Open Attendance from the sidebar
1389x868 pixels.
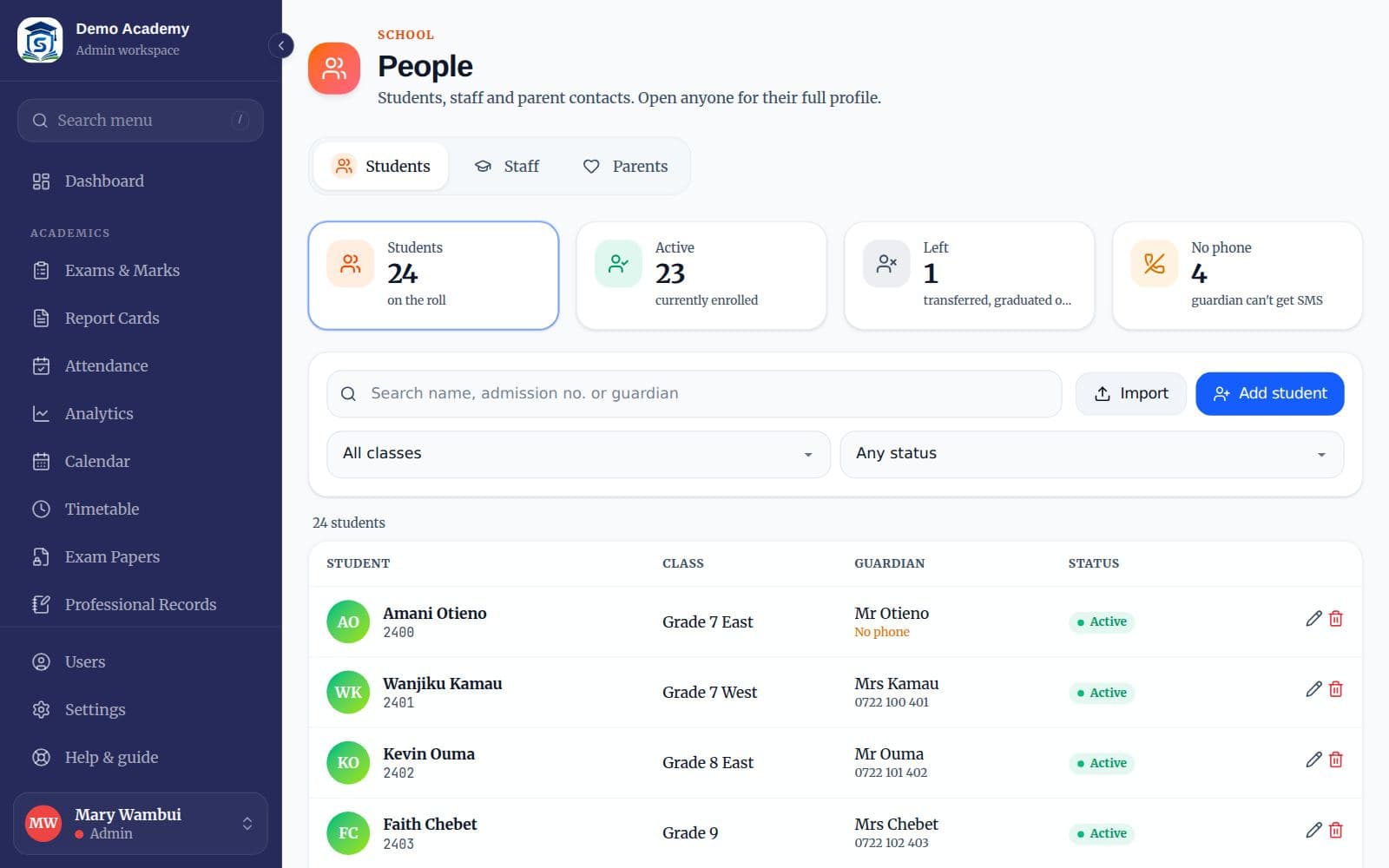point(141,365)
